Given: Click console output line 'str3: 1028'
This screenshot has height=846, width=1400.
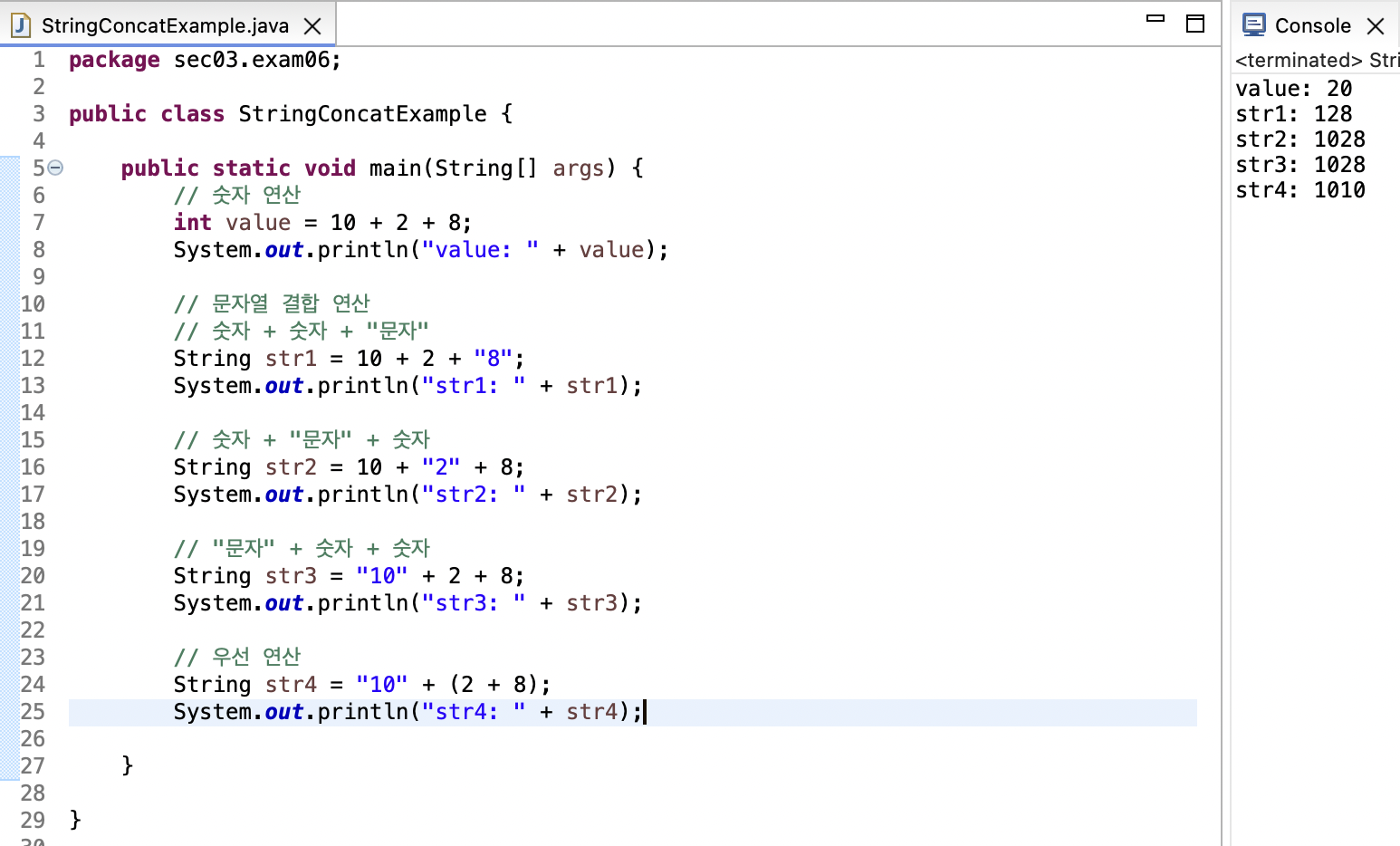Looking at the screenshot, I should point(1300,165).
